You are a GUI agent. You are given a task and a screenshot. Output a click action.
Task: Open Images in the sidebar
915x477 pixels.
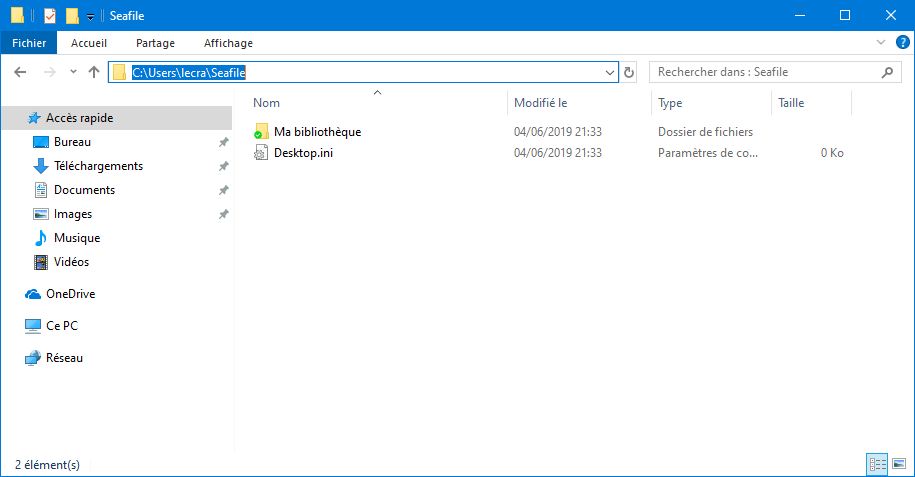point(72,214)
